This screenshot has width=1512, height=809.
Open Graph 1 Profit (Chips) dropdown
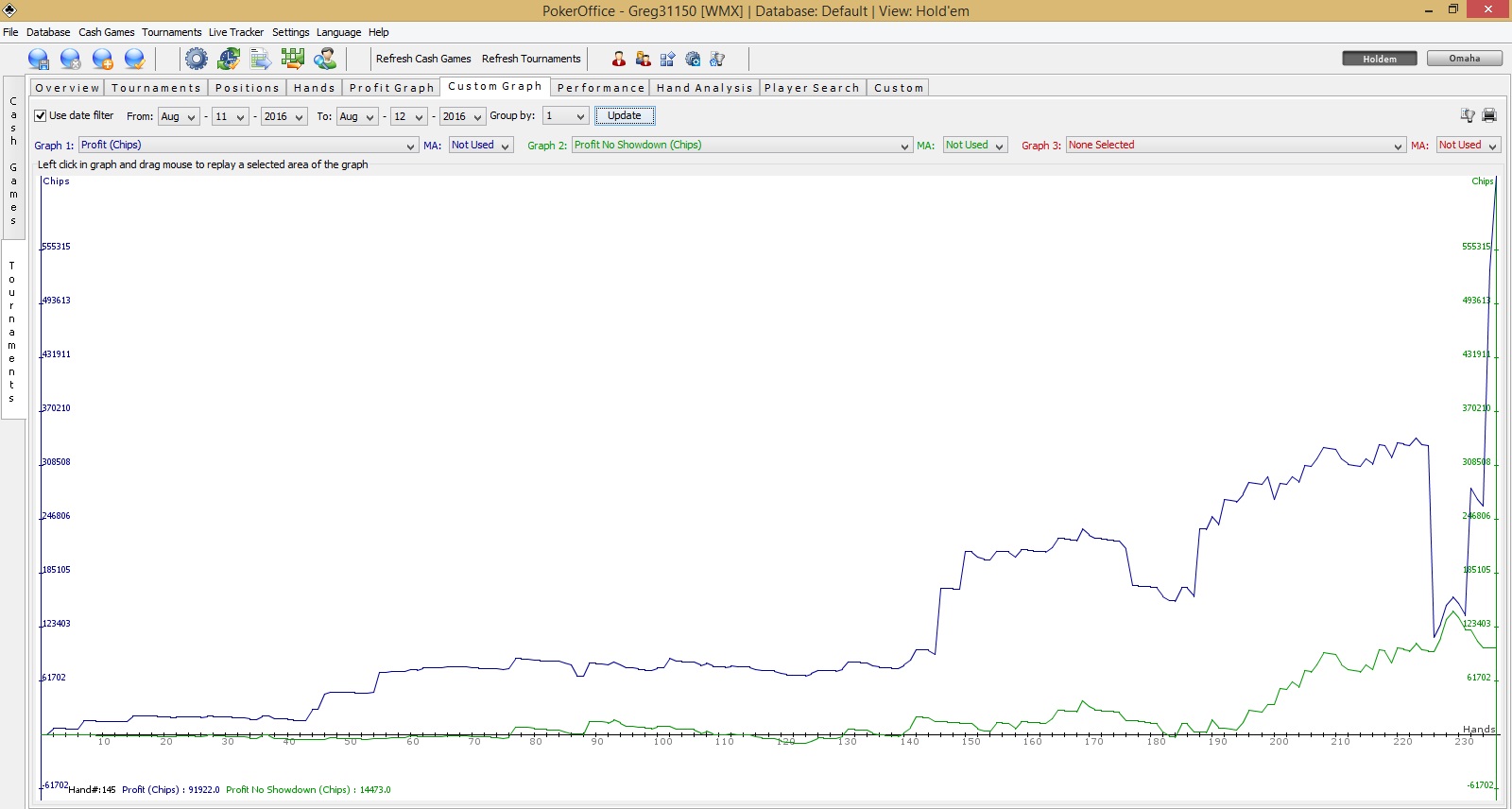click(x=248, y=146)
